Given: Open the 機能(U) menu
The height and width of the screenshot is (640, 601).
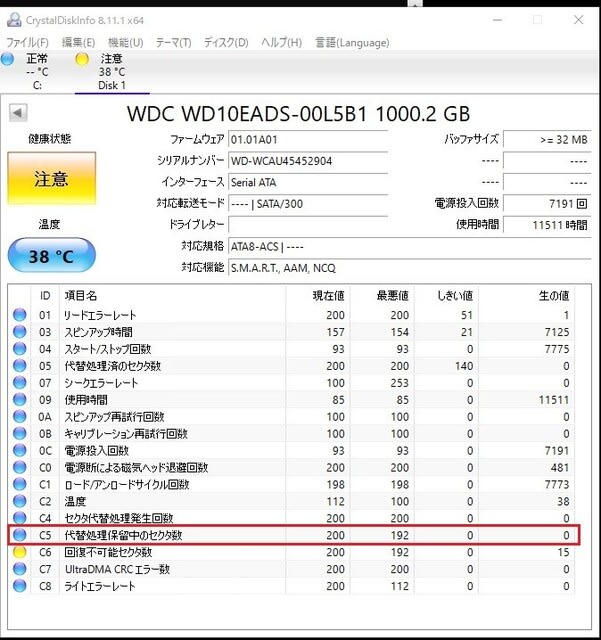Looking at the screenshot, I should pos(125,42).
